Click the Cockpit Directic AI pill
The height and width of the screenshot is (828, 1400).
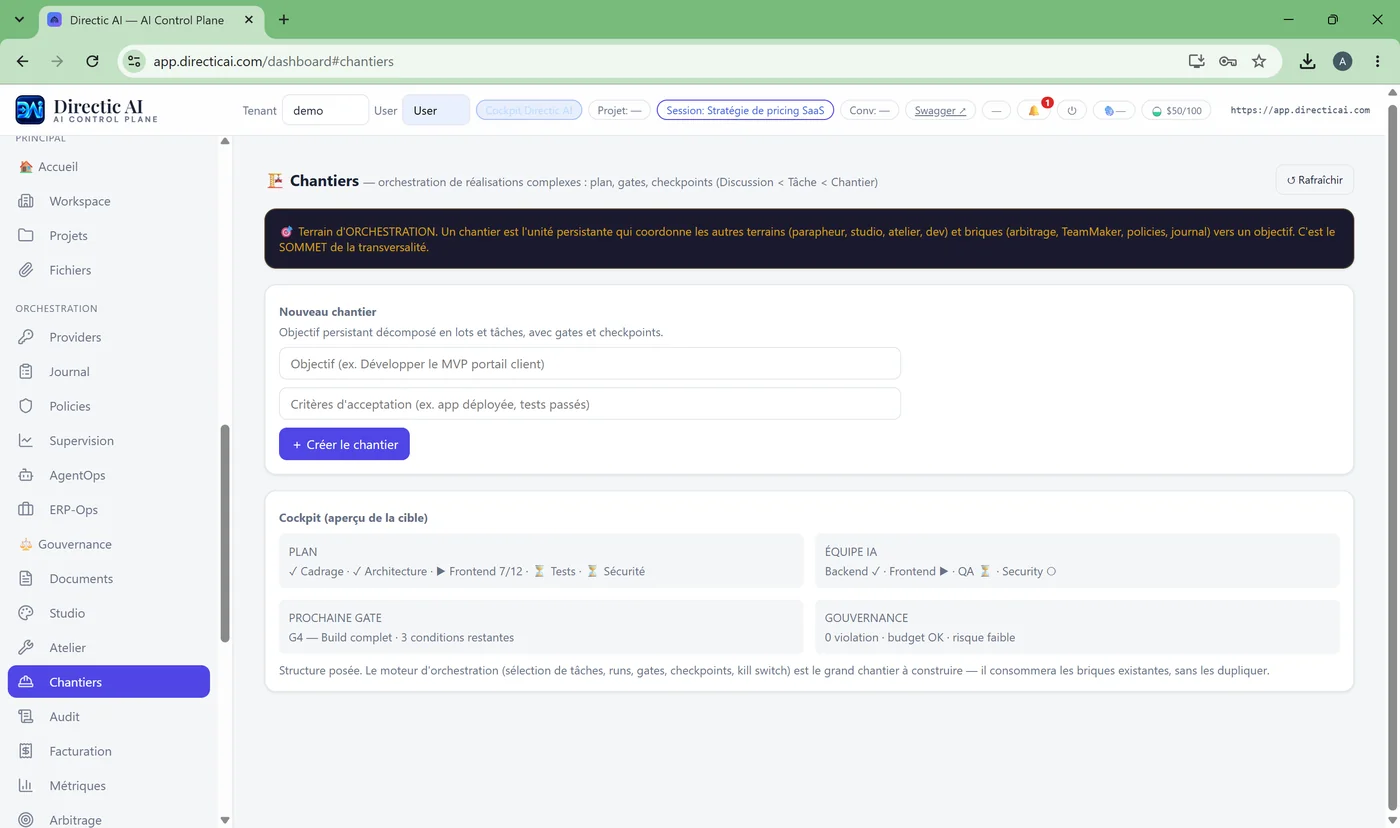coord(529,110)
